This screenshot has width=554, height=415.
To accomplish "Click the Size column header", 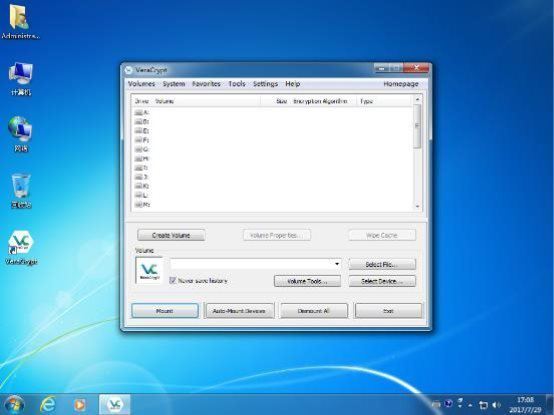I will (276, 101).
